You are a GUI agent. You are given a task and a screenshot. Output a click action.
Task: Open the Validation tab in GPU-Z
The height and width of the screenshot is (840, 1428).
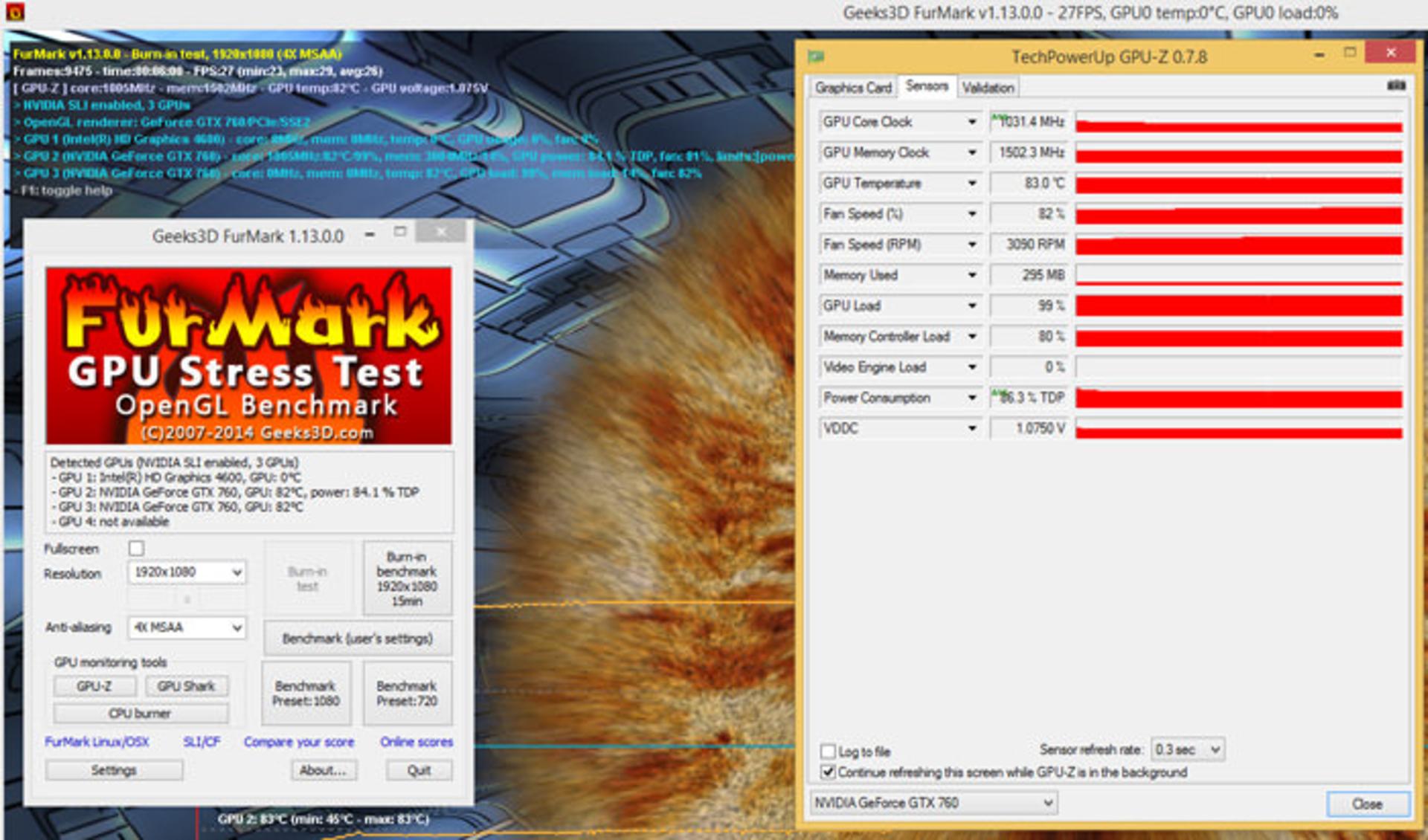point(988,88)
